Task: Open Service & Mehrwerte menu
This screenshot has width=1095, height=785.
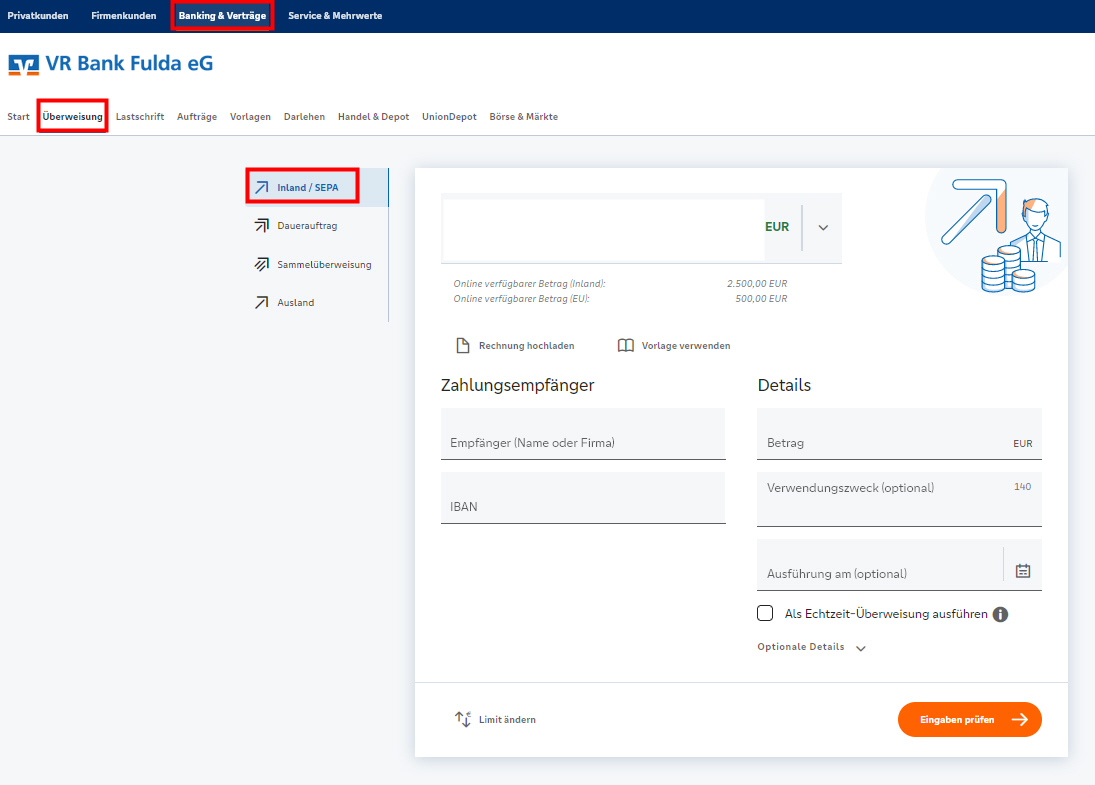Action: [x=335, y=15]
